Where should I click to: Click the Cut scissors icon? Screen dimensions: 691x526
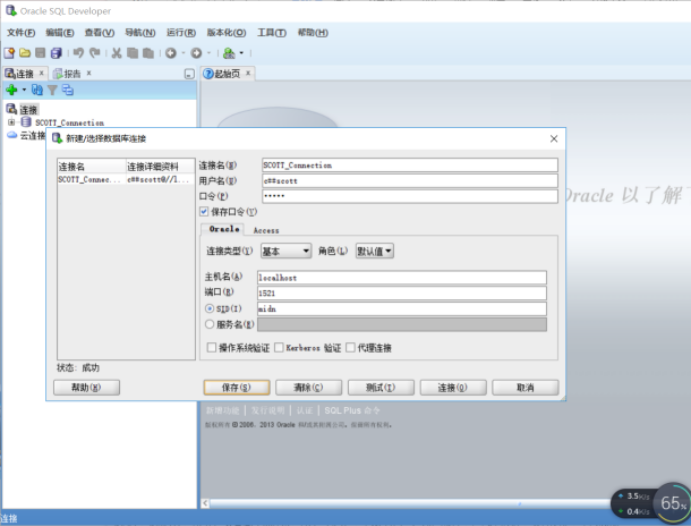coord(116,53)
